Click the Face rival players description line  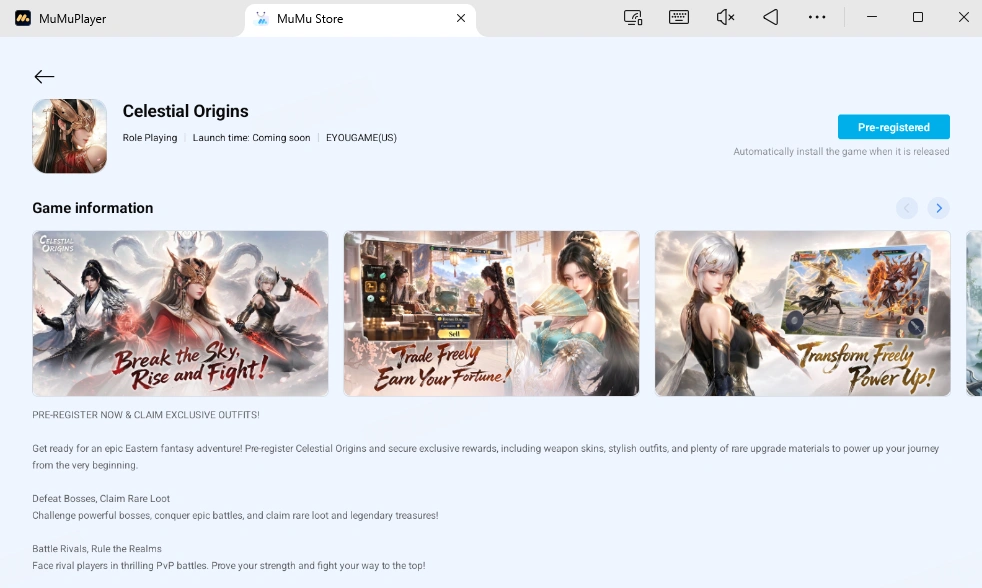click(x=229, y=565)
